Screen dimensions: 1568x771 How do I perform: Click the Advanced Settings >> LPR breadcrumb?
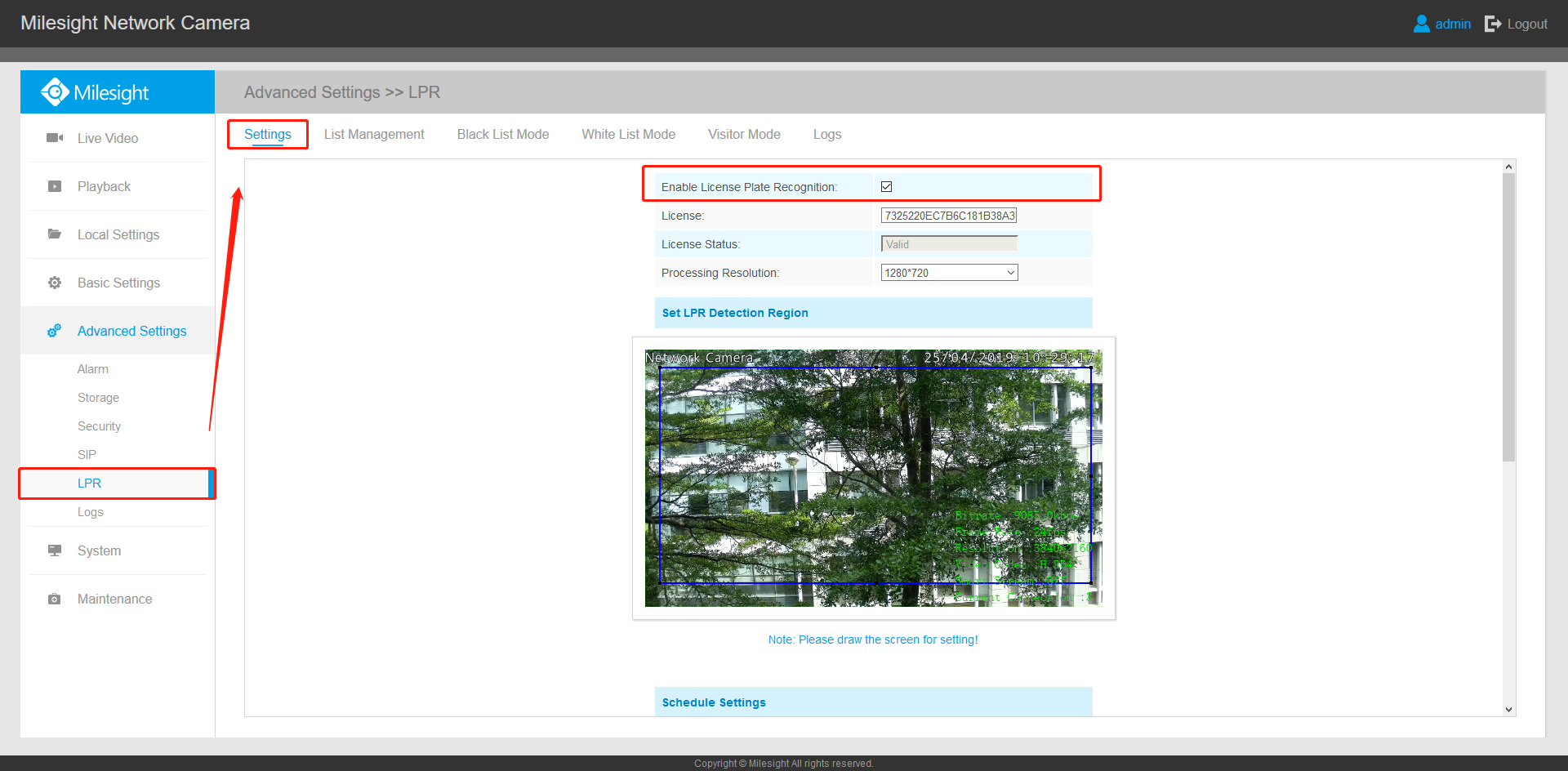tap(342, 92)
